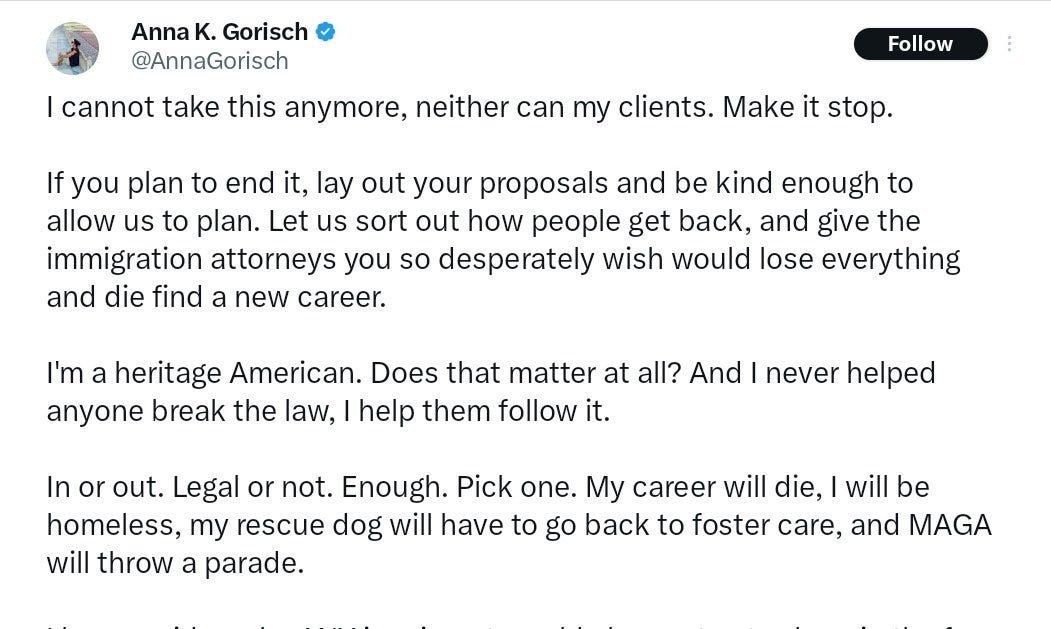Click the line starting 'homeless, my rescue dog'
This screenshot has width=1051, height=629.
click(x=519, y=525)
